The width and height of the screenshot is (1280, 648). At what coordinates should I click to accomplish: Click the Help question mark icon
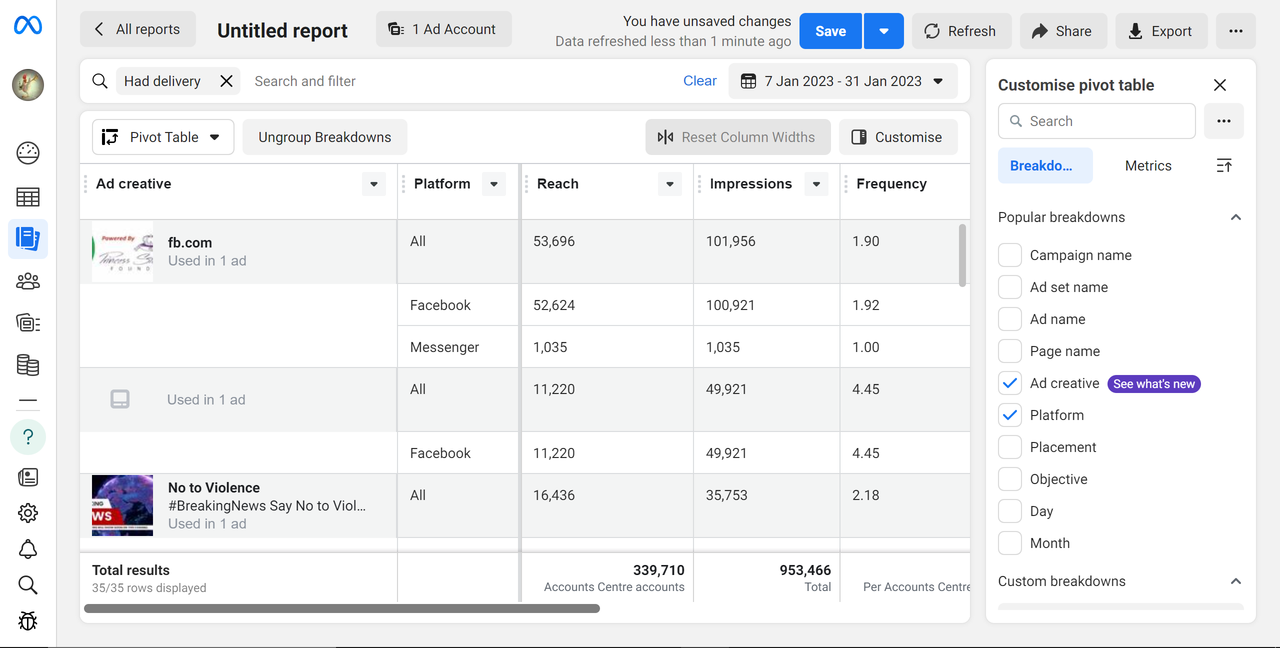pyautogui.click(x=28, y=436)
